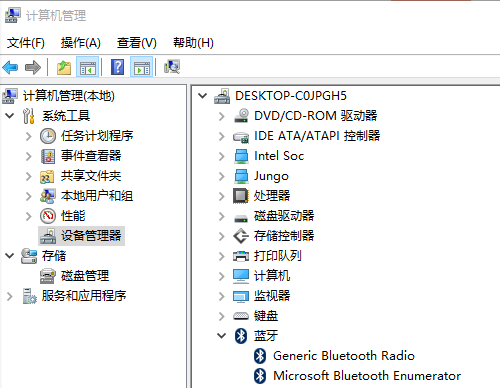Screen dimensions: 500x388
Task: Toggle the show/hide action pane icon
Action: [142, 67]
